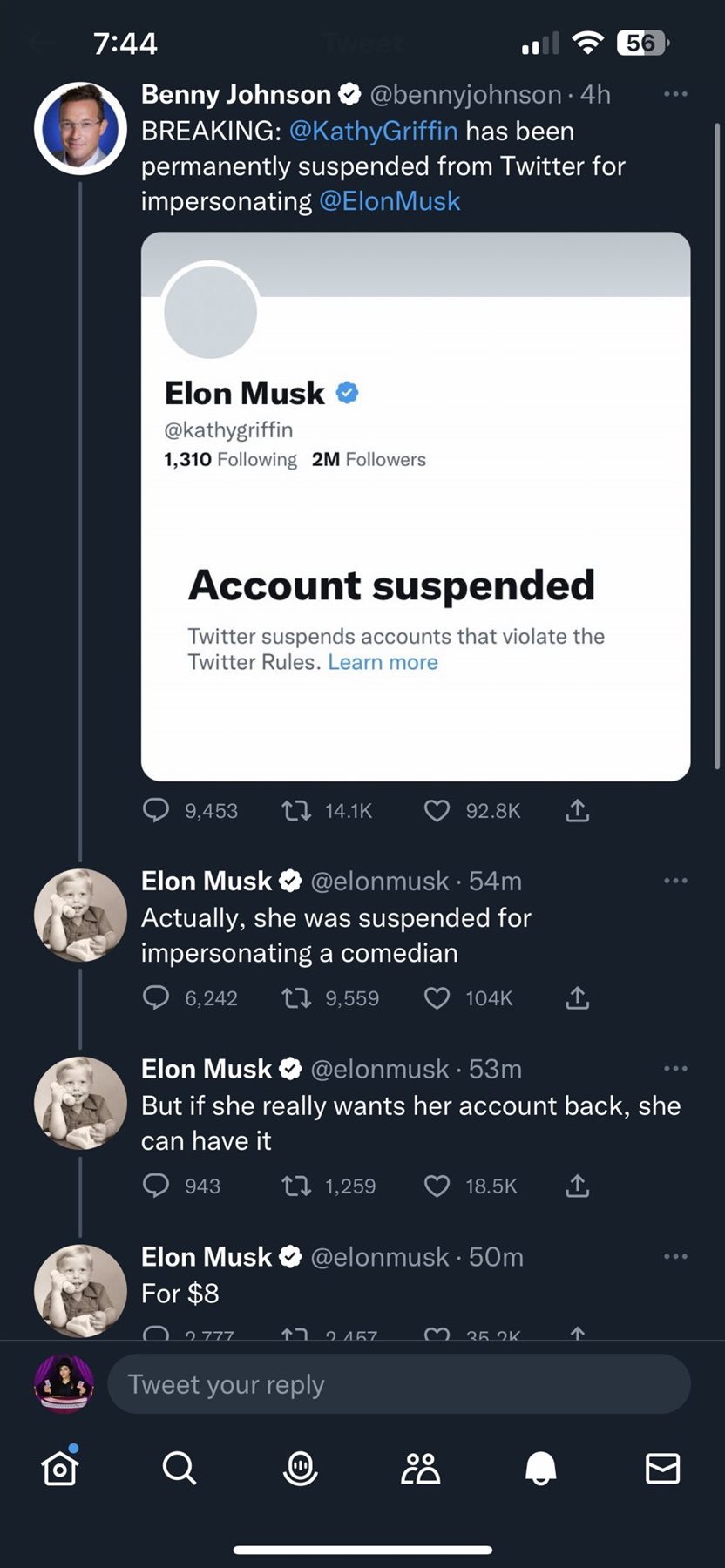
Task: Open the Notifications bell tab
Action: click(x=541, y=1469)
